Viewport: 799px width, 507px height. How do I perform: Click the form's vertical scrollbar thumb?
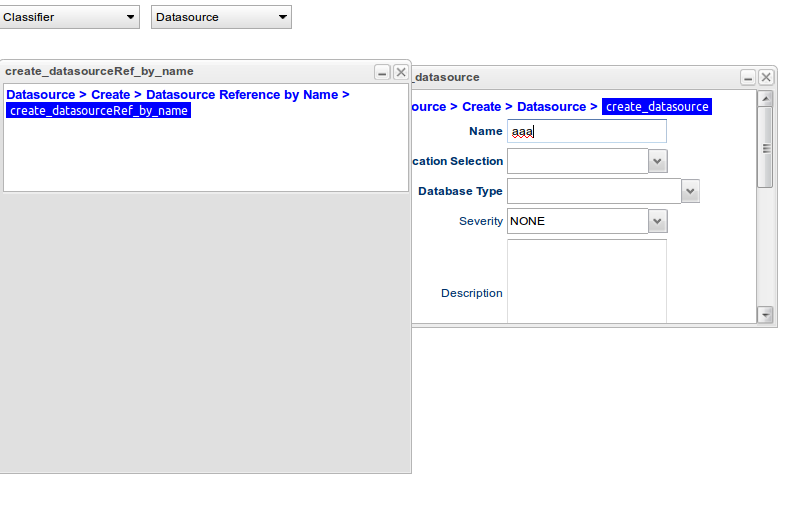[766, 147]
